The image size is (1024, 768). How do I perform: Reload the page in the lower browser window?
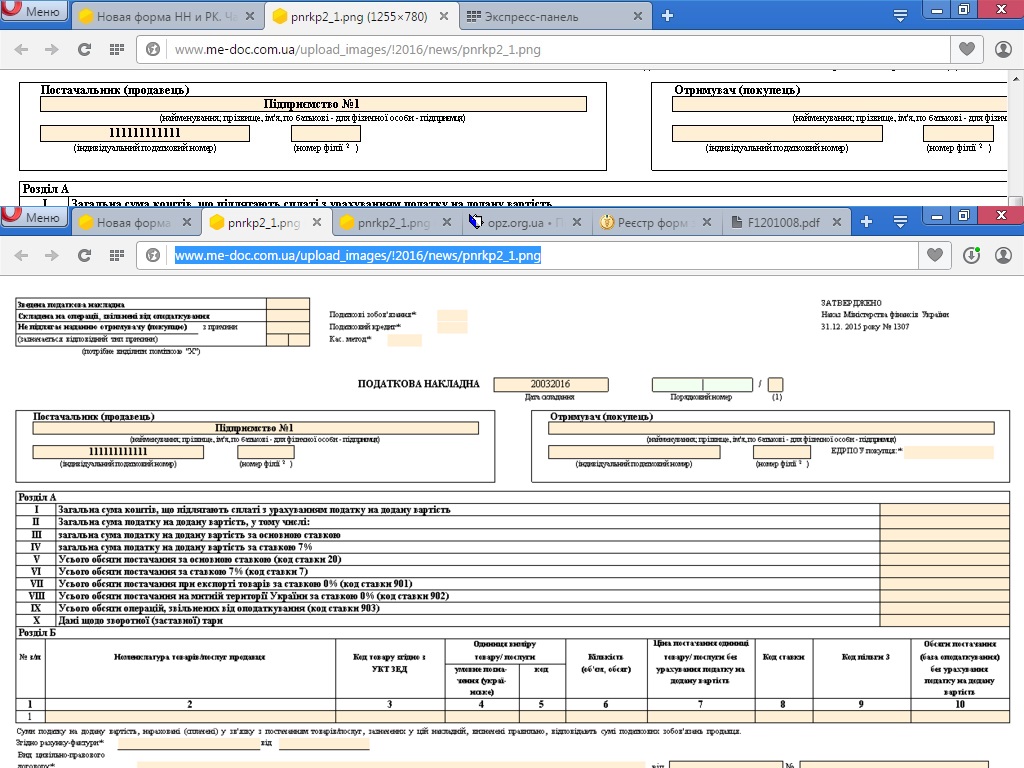click(85, 255)
